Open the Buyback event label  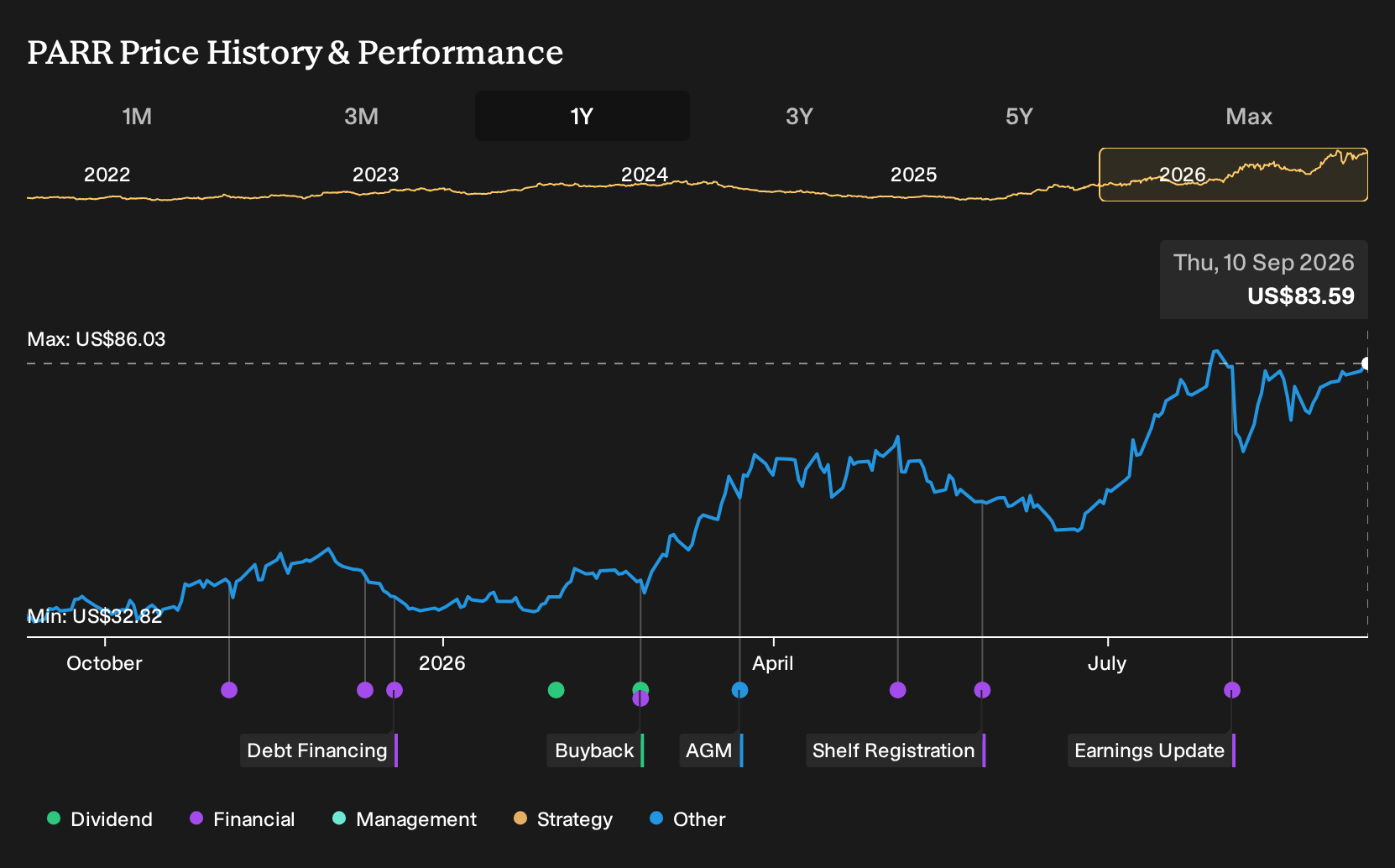(596, 750)
